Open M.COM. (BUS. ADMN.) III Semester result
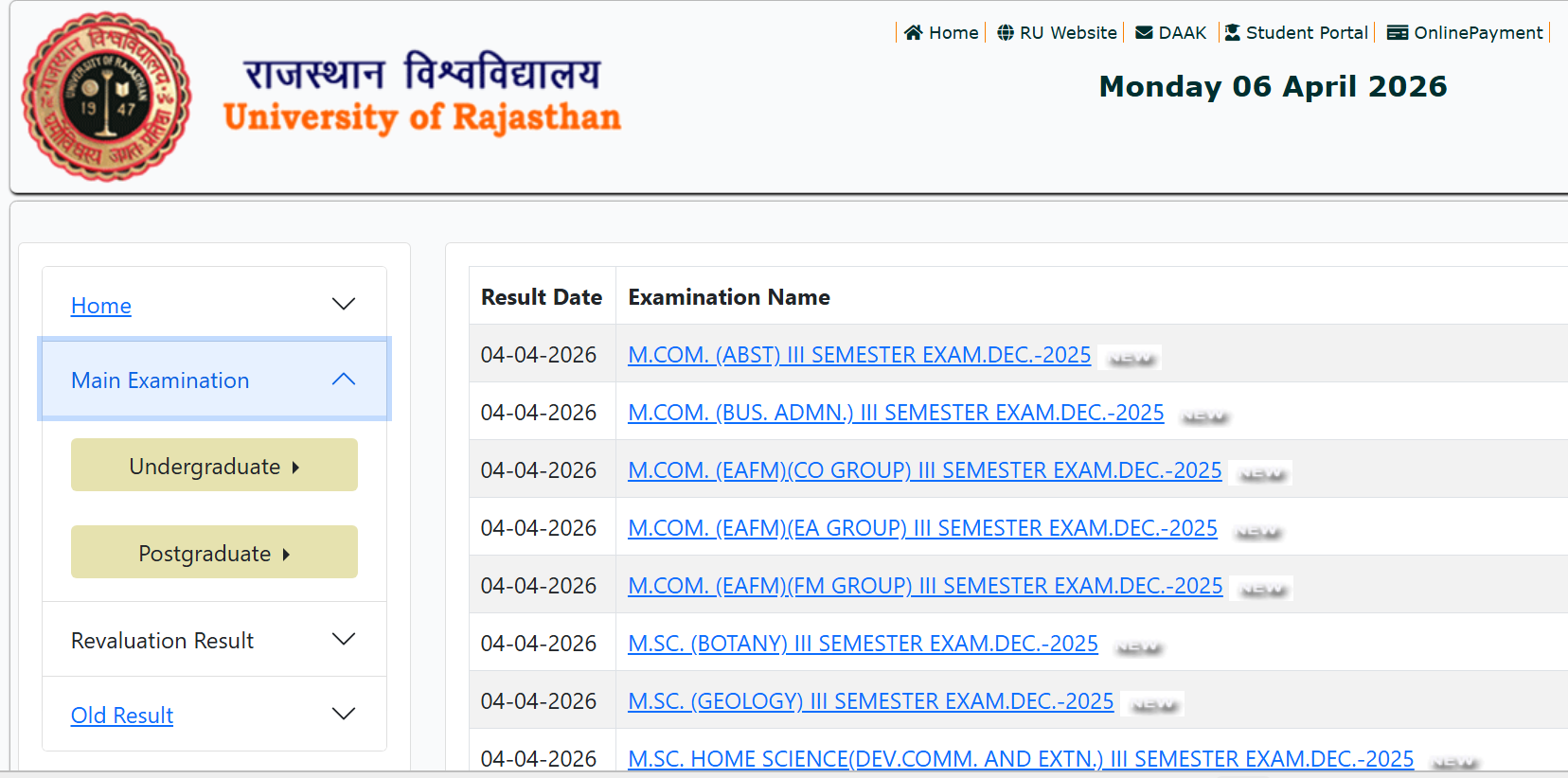This screenshot has width=1568, height=778. pos(896,413)
